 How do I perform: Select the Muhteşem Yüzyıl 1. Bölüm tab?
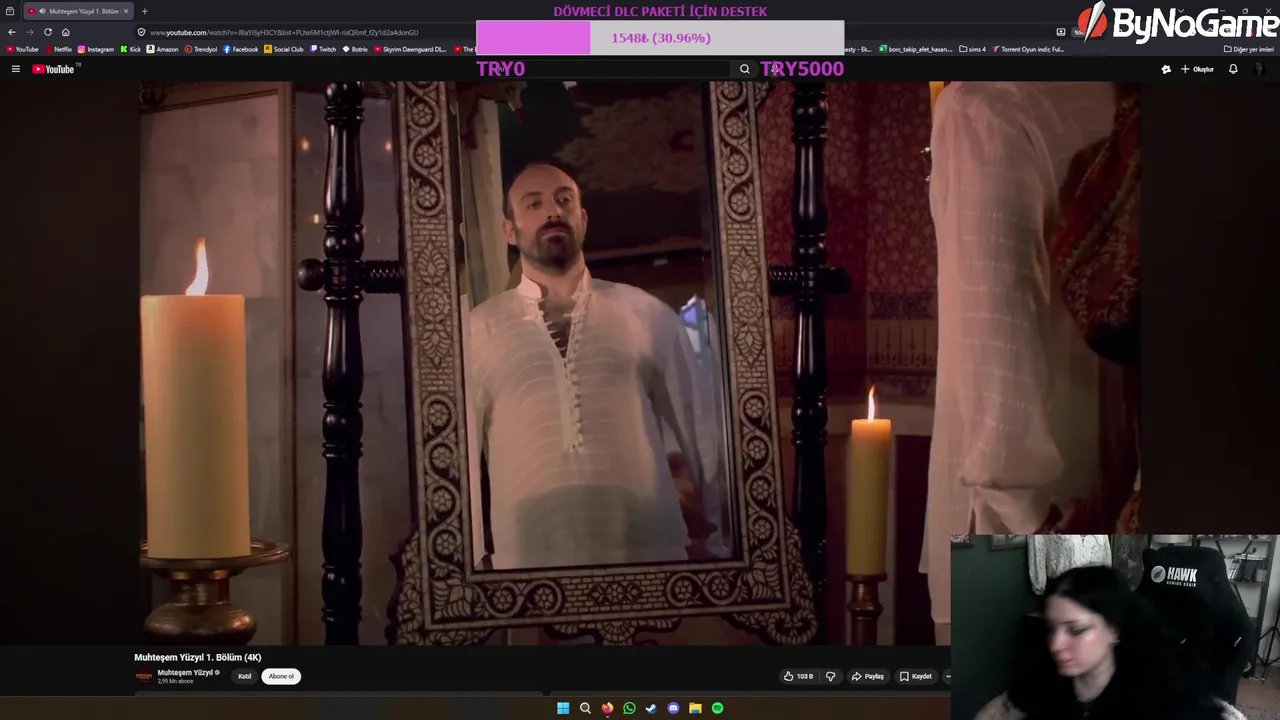pyautogui.click(x=78, y=11)
